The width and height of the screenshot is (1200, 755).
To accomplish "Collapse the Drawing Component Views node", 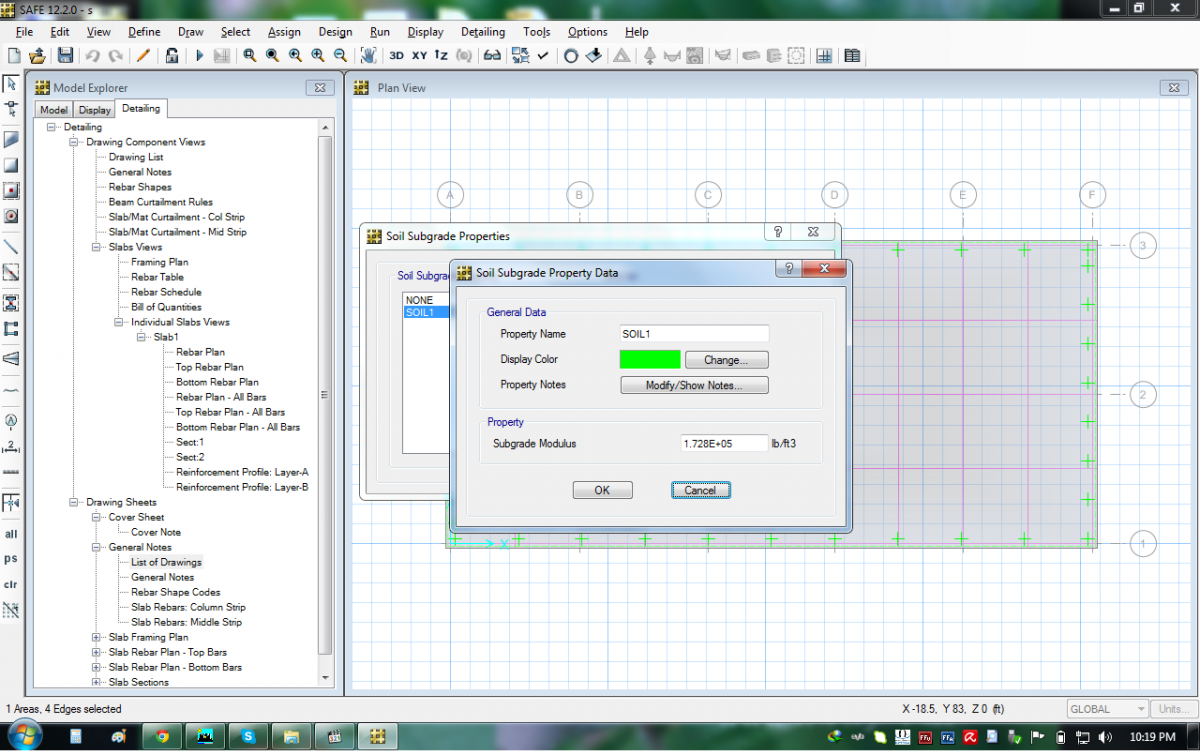I will (74, 142).
